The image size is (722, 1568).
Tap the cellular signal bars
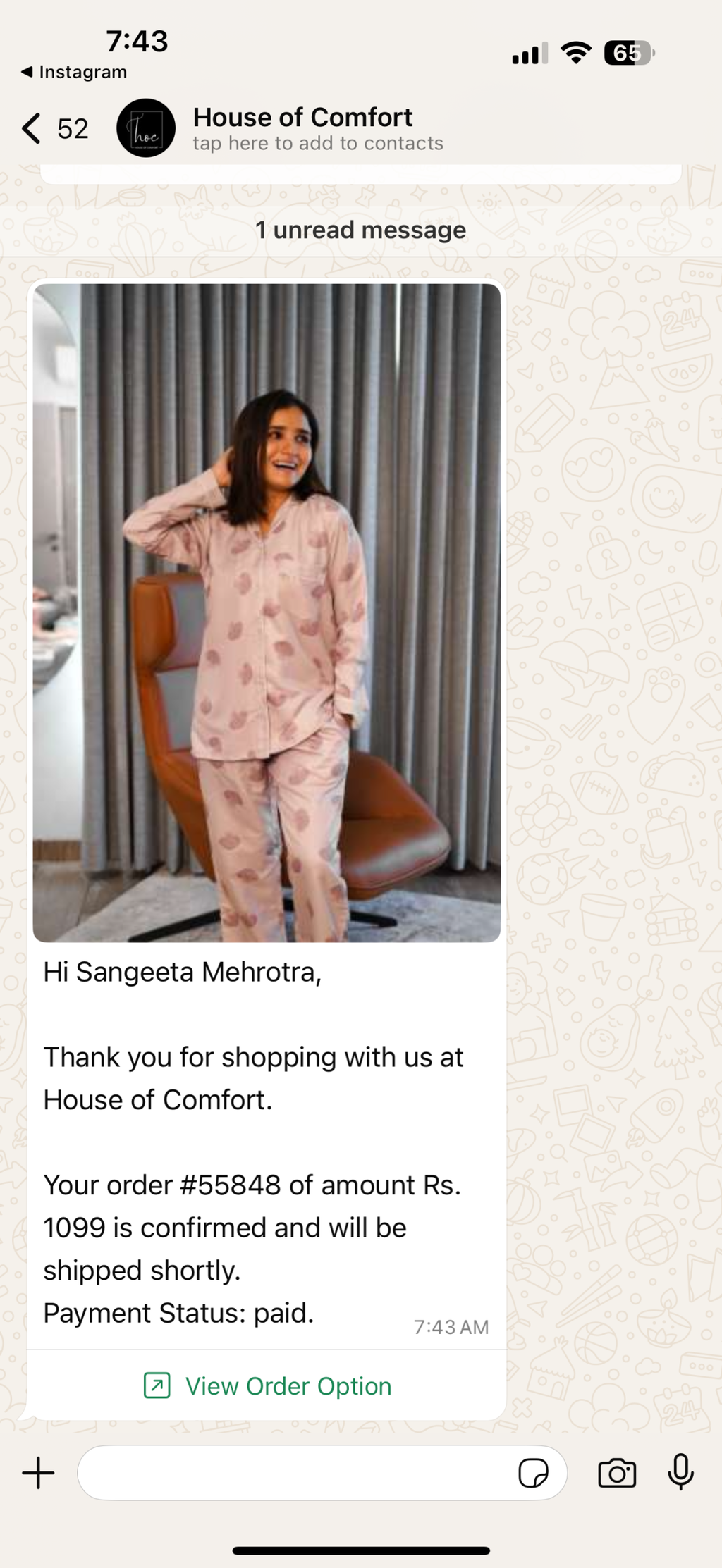530,54
